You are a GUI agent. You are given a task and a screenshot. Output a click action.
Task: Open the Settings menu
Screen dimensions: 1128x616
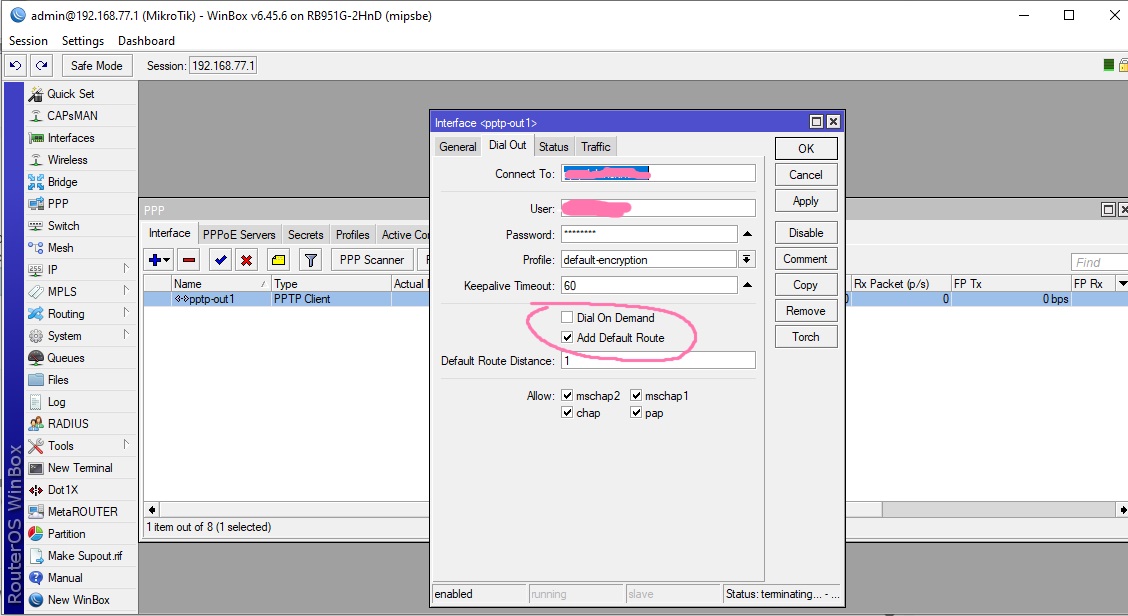[83, 41]
